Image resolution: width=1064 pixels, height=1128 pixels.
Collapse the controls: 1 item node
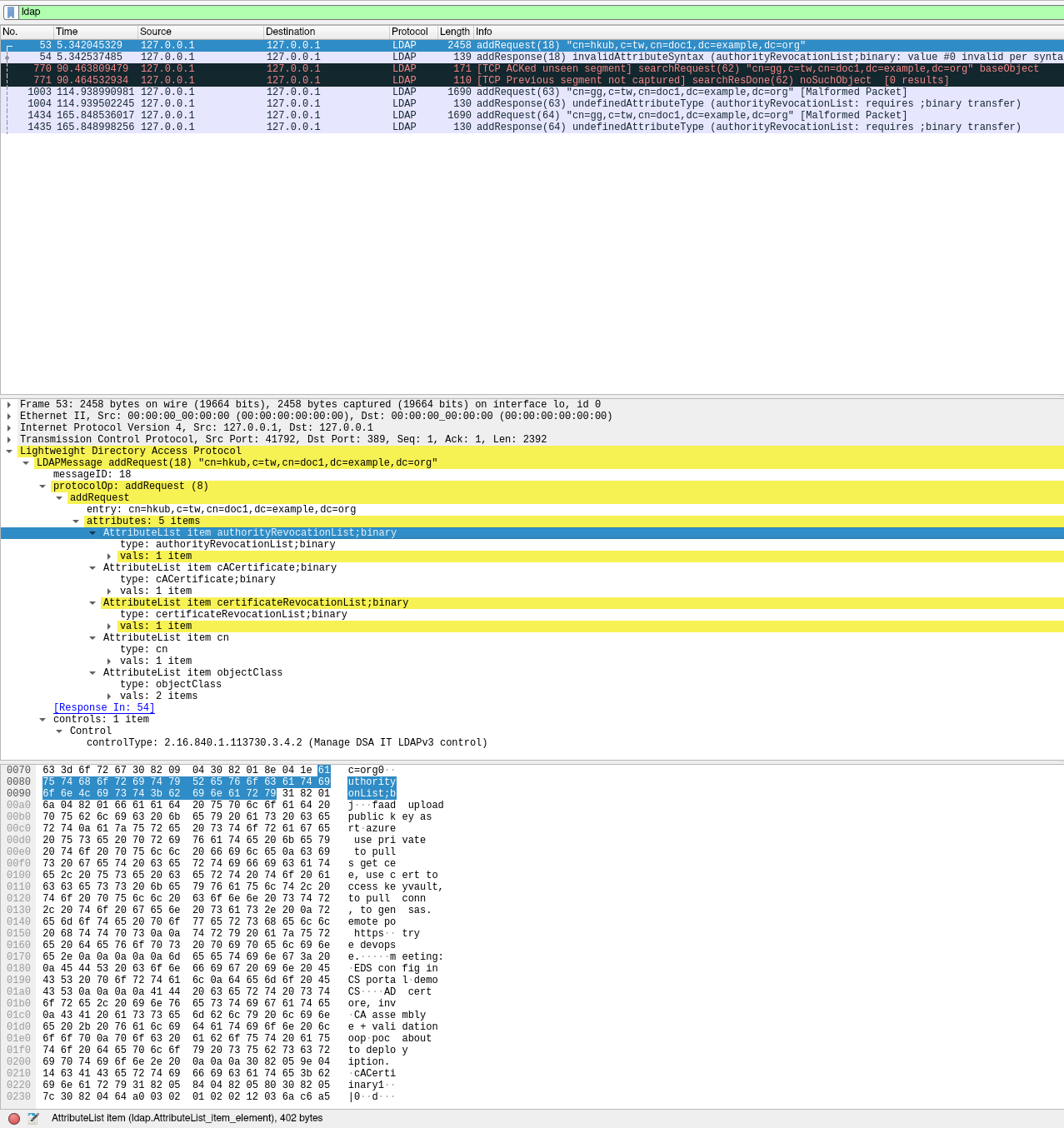click(42, 720)
